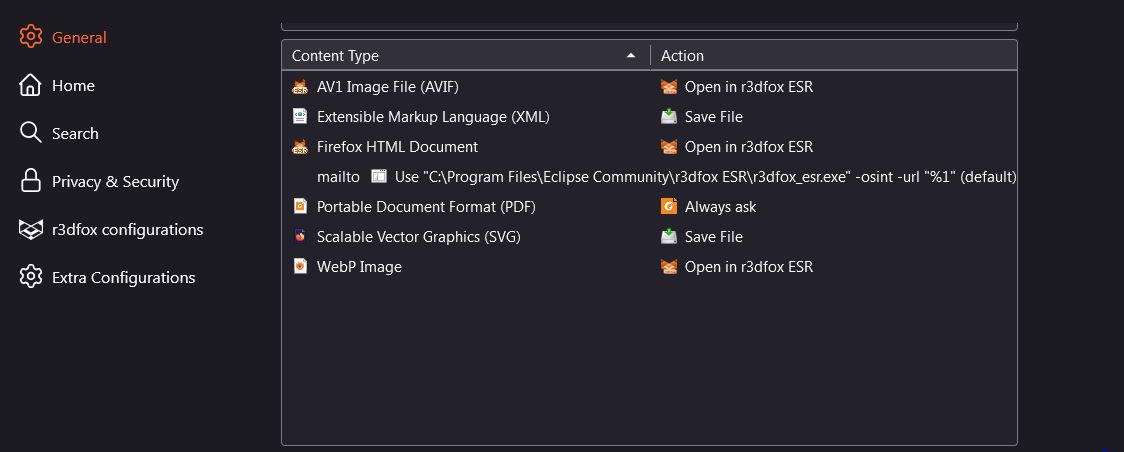Click the XML file type icon
Screen dimensions: 1124x452
tap(300, 116)
